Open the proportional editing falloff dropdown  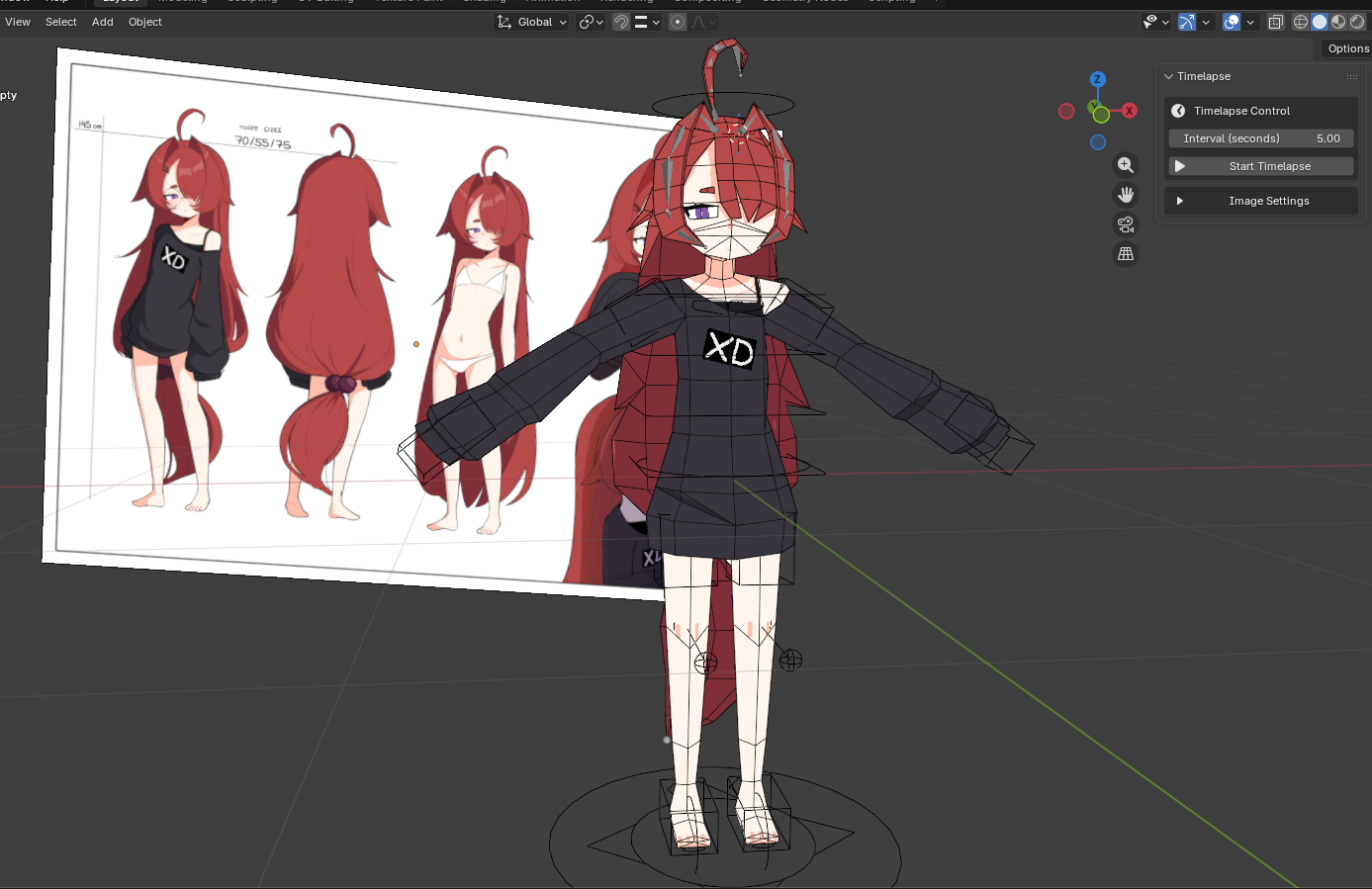click(703, 22)
